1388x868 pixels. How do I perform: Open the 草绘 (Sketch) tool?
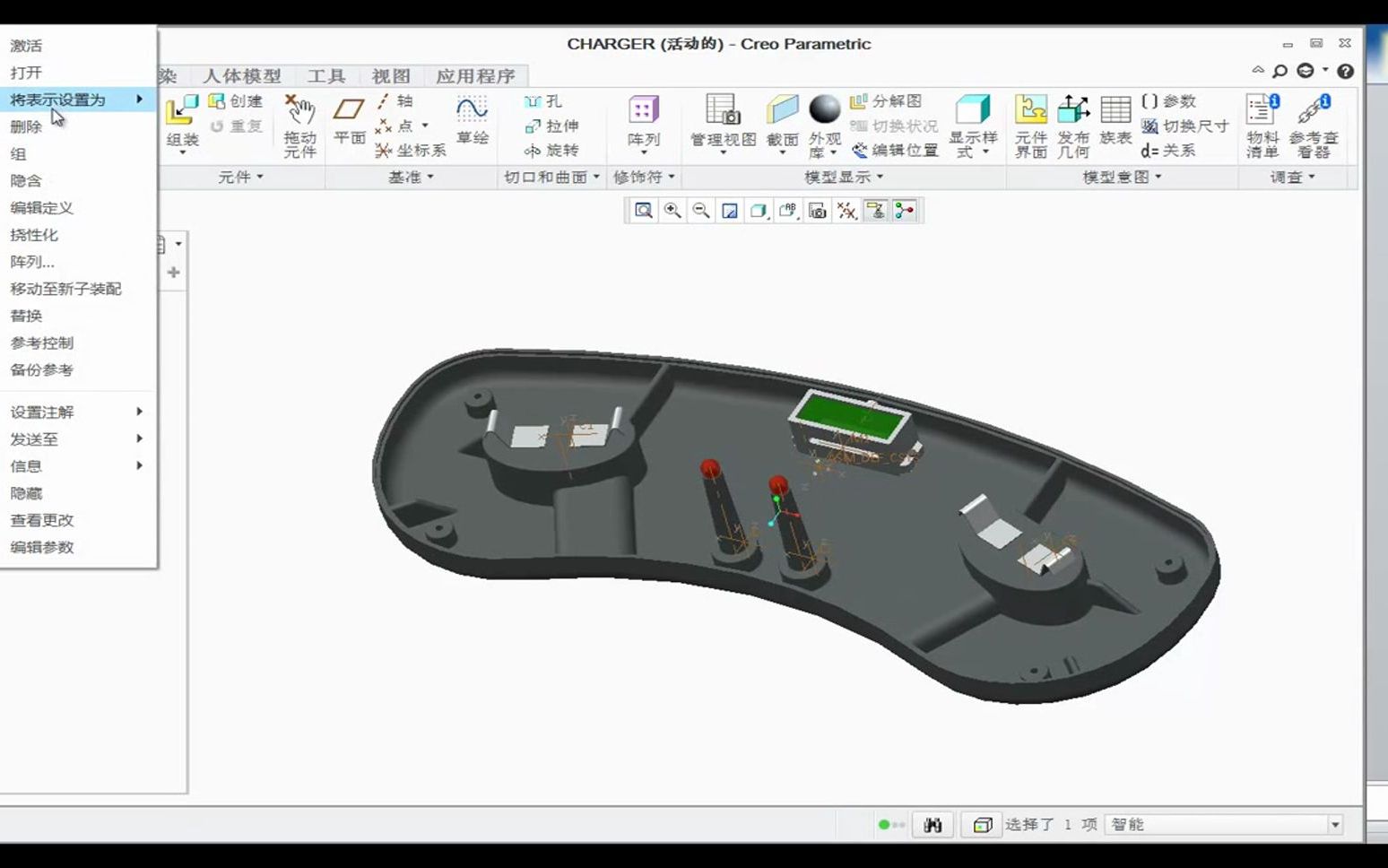pos(472,115)
